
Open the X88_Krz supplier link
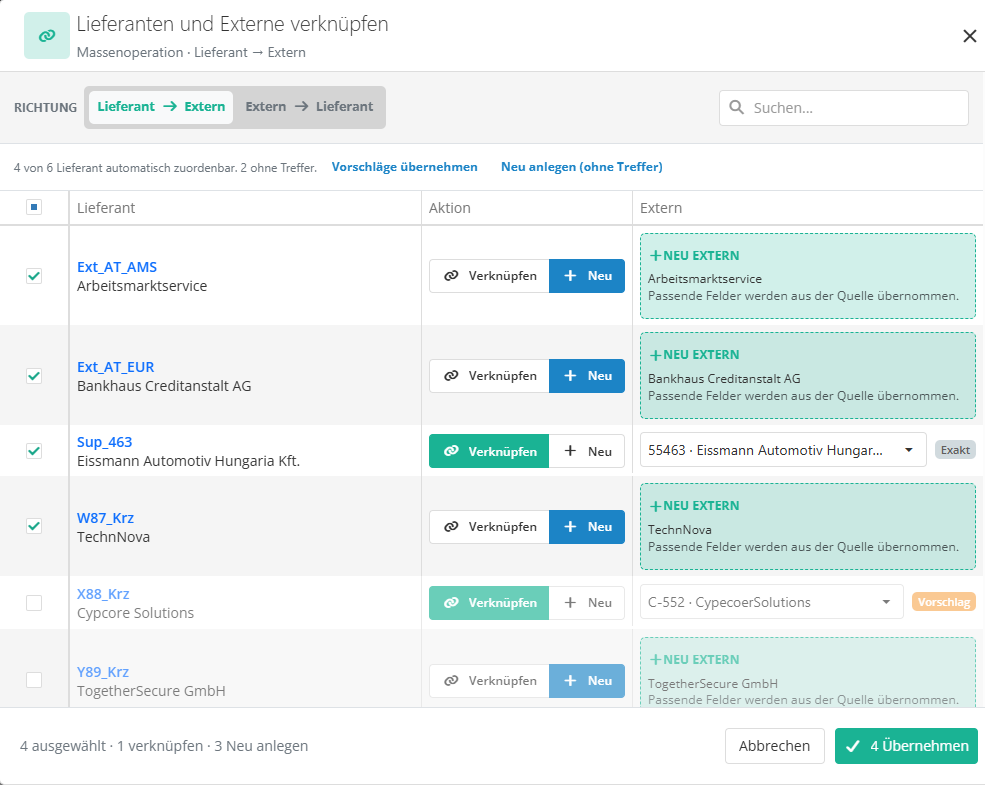tap(103, 594)
